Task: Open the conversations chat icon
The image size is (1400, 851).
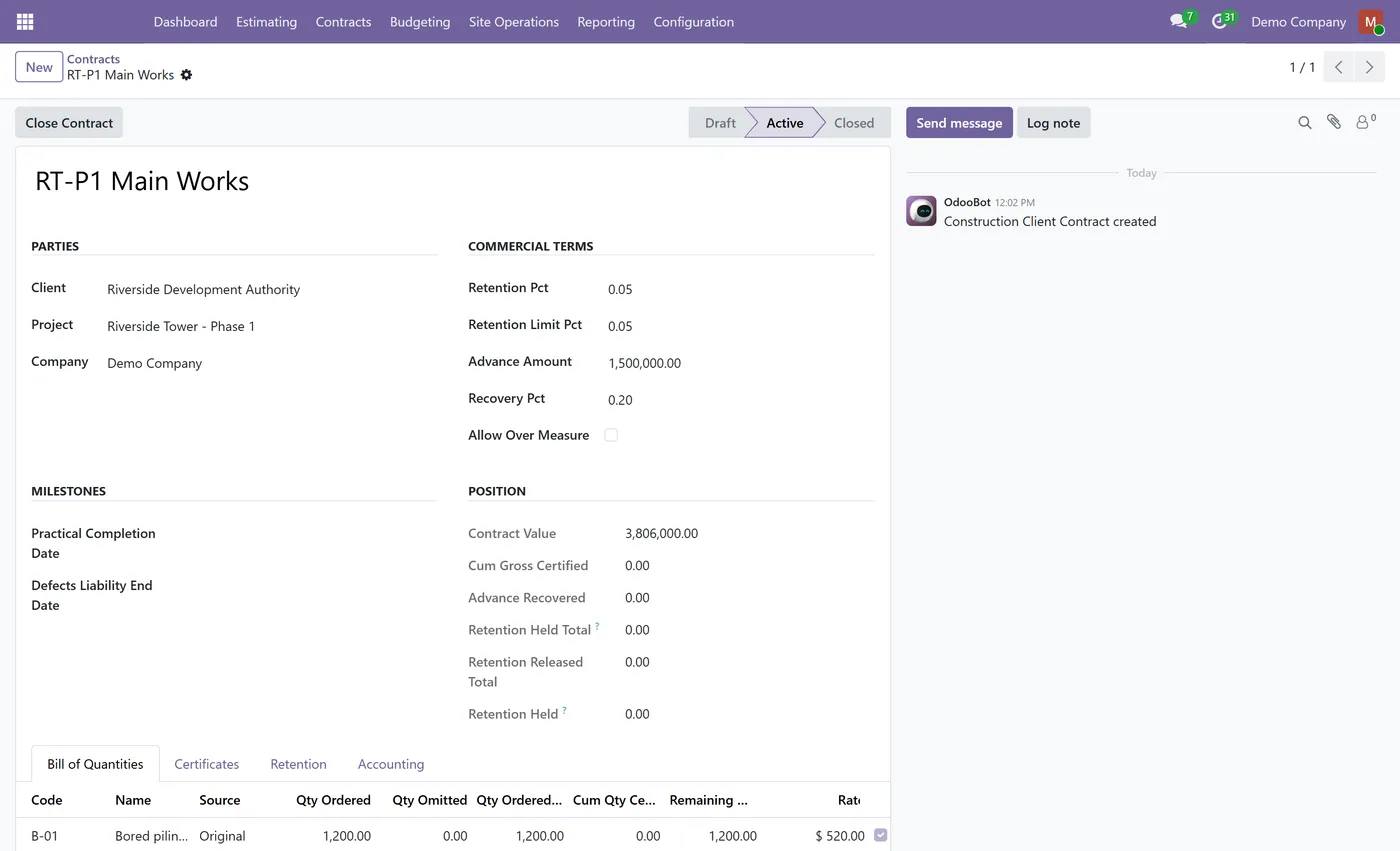Action: [1179, 21]
